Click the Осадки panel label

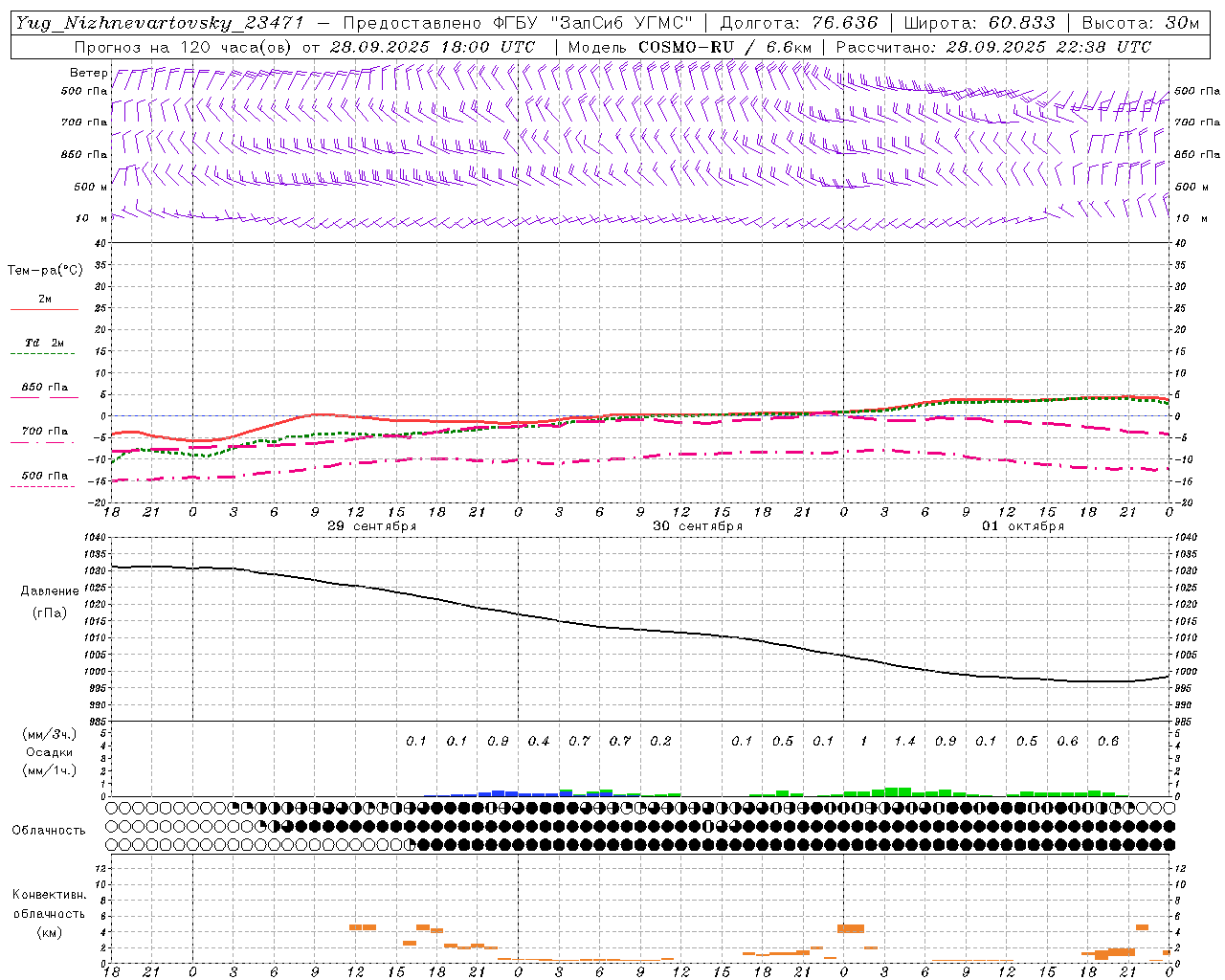point(49,752)
